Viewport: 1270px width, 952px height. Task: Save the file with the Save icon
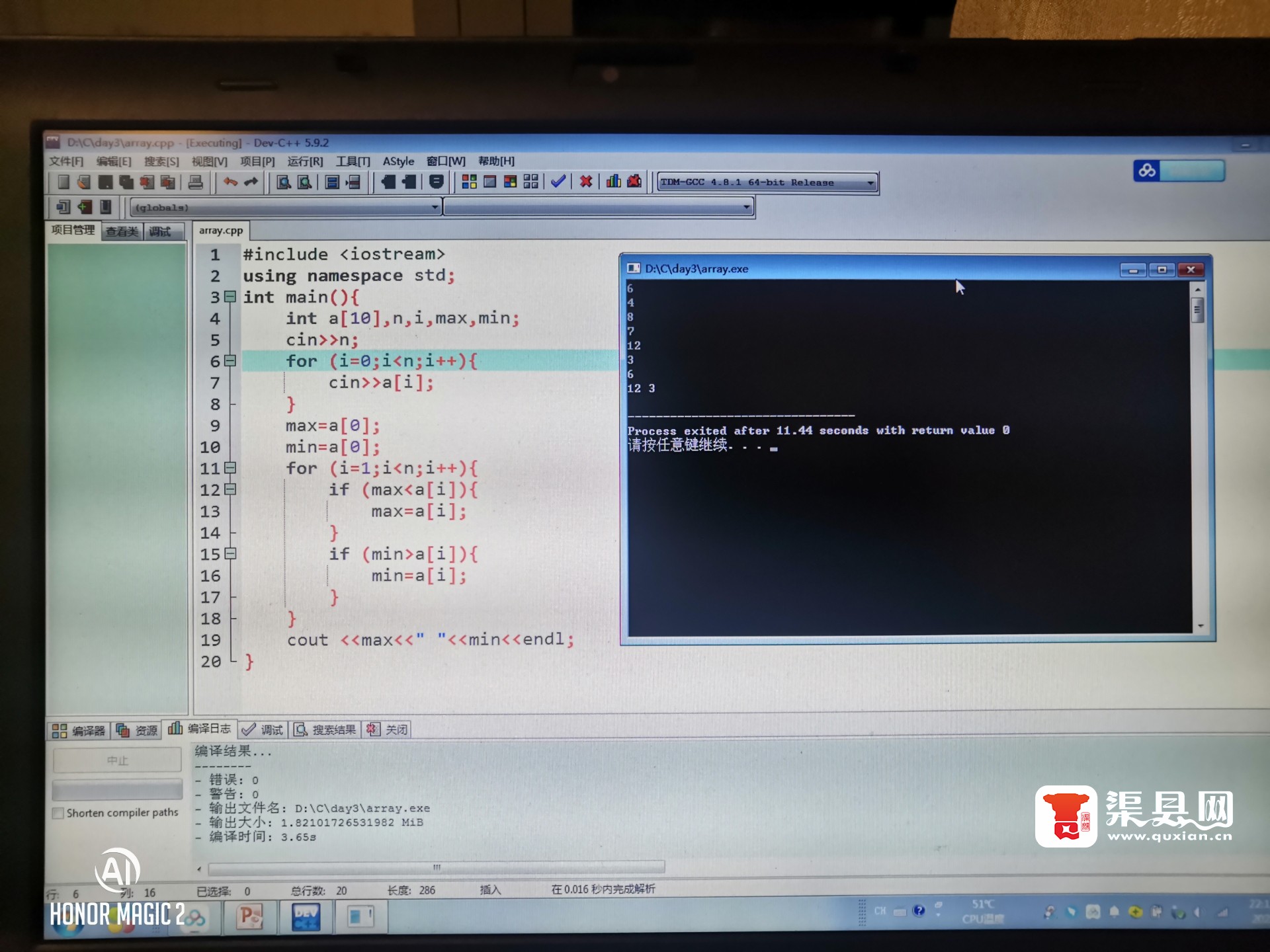click(104, 182)
